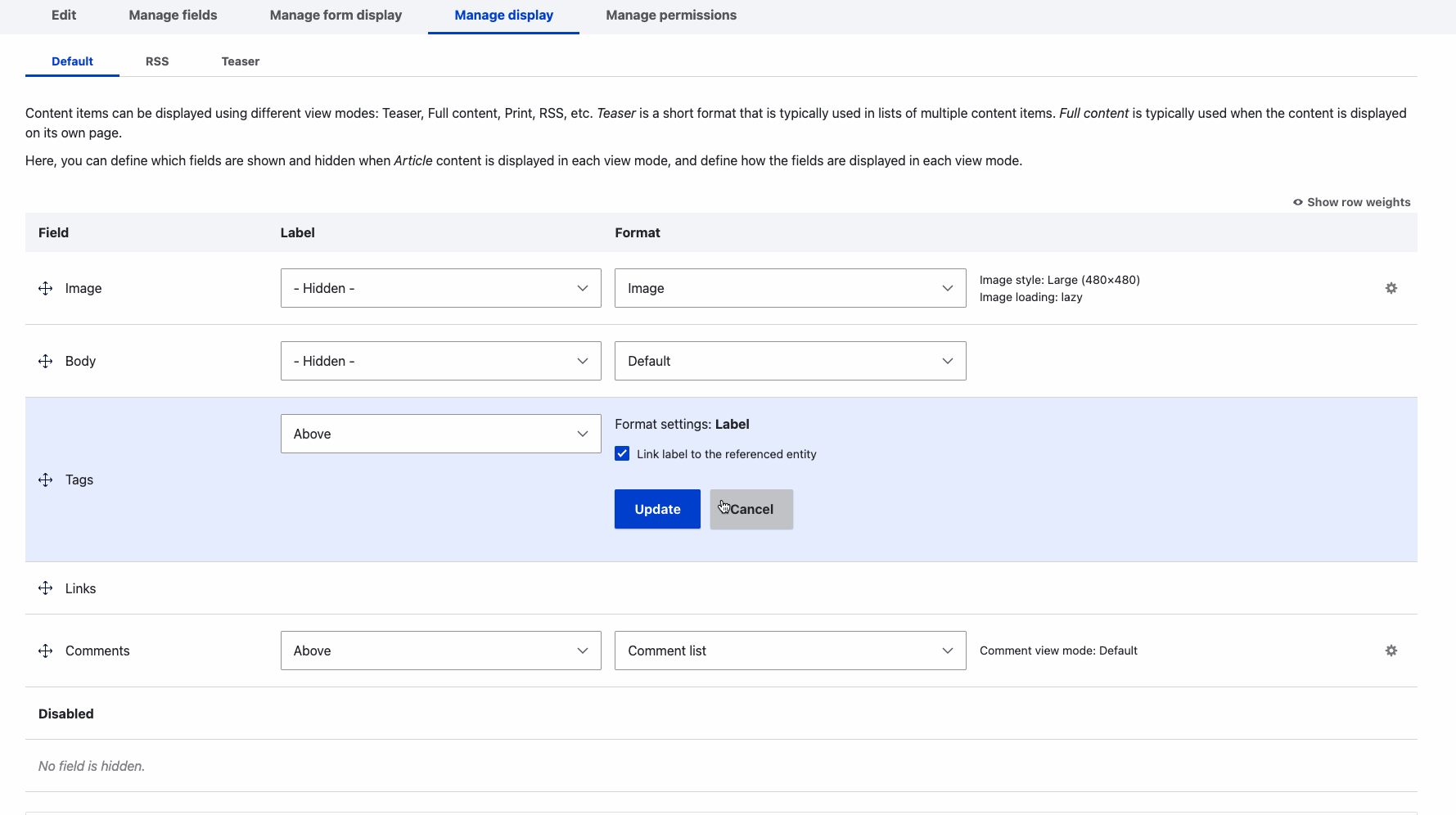The image size is (1456, 815).
Task: Open Comments format settings gear
Action: pyautogui.click(x=1391, y=651)
